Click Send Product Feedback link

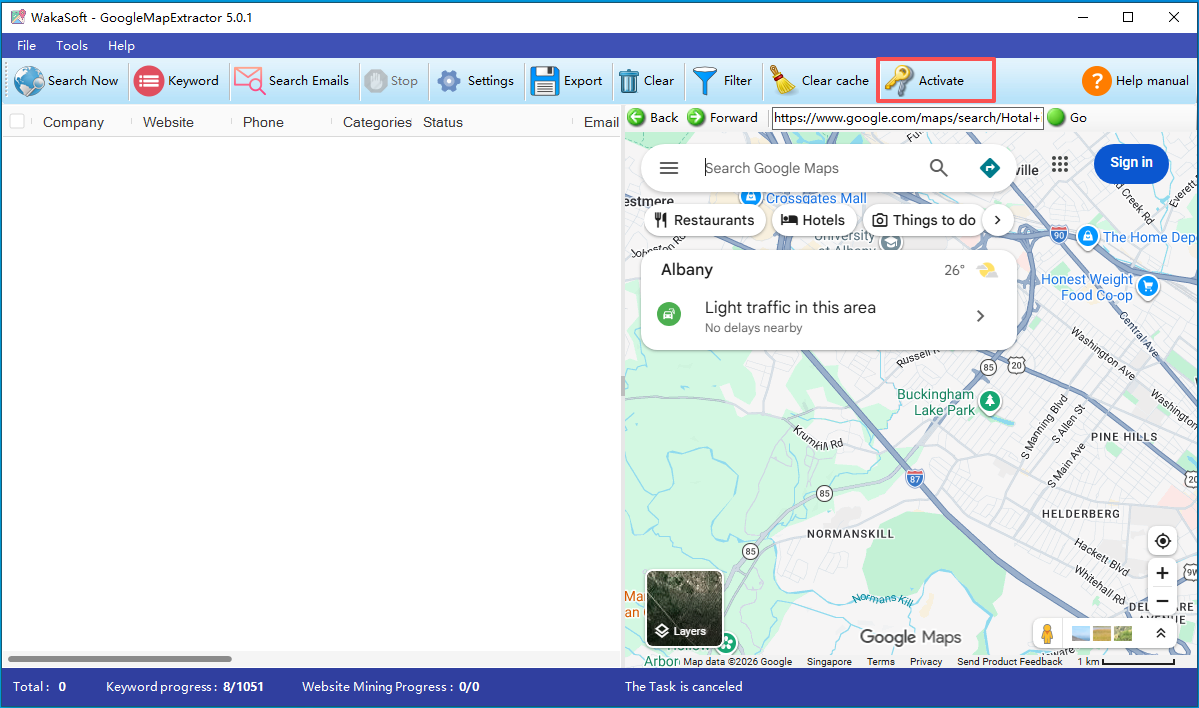pyautogui.click(x=1009, y=661)
